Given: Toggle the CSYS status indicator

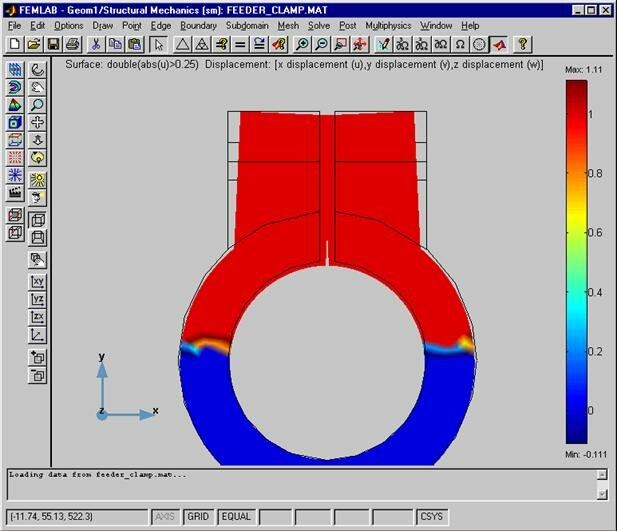Looking at the screenshot, I should coord(431,516).
